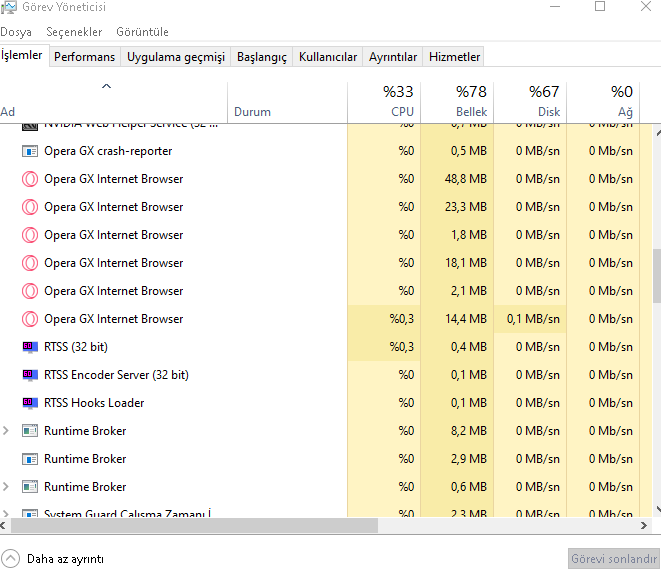Click %0,3 CPU value in RTSS row
661x577 pixels.
[402, 347]
